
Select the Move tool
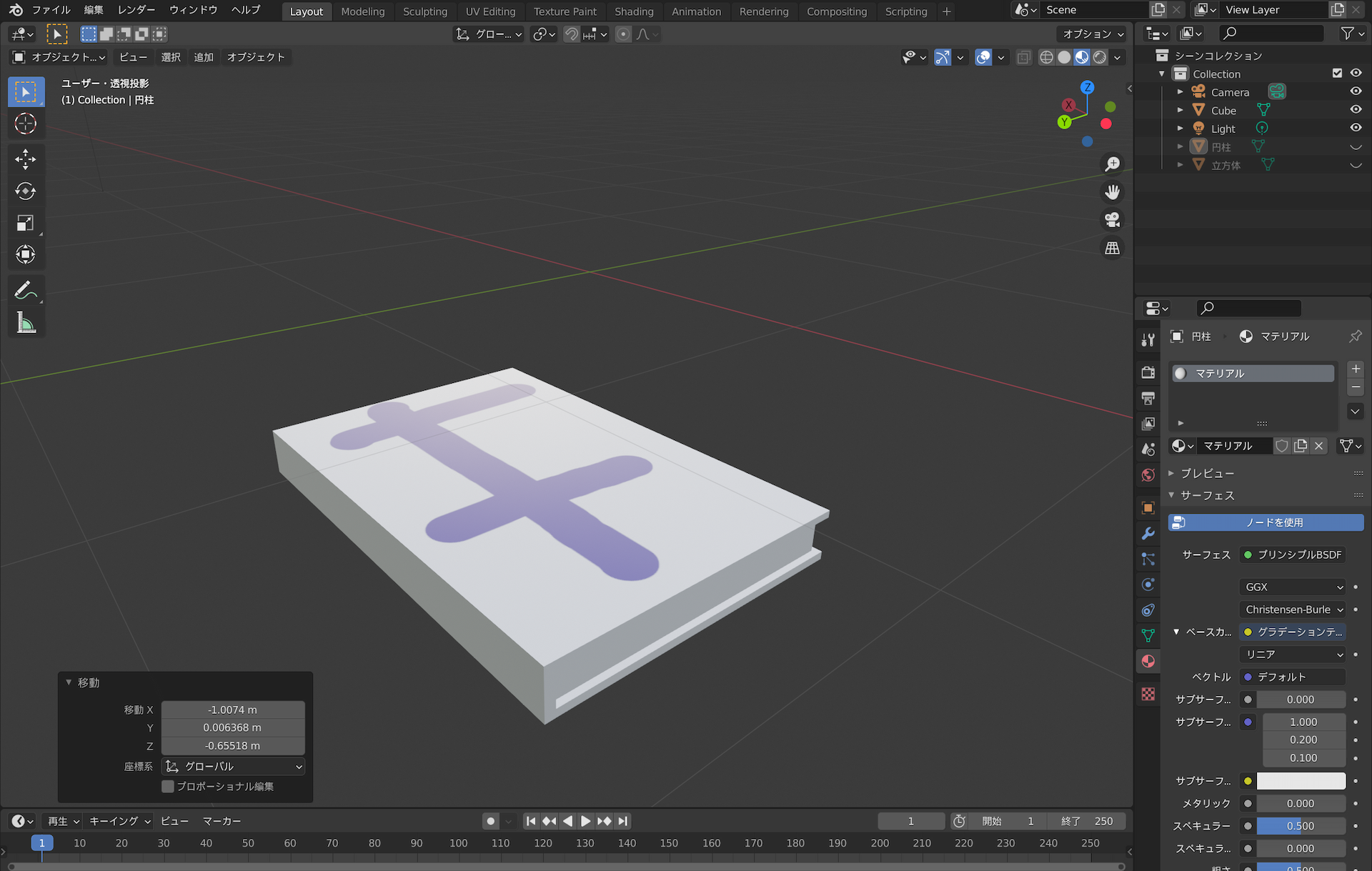click(x=26, y=159)
